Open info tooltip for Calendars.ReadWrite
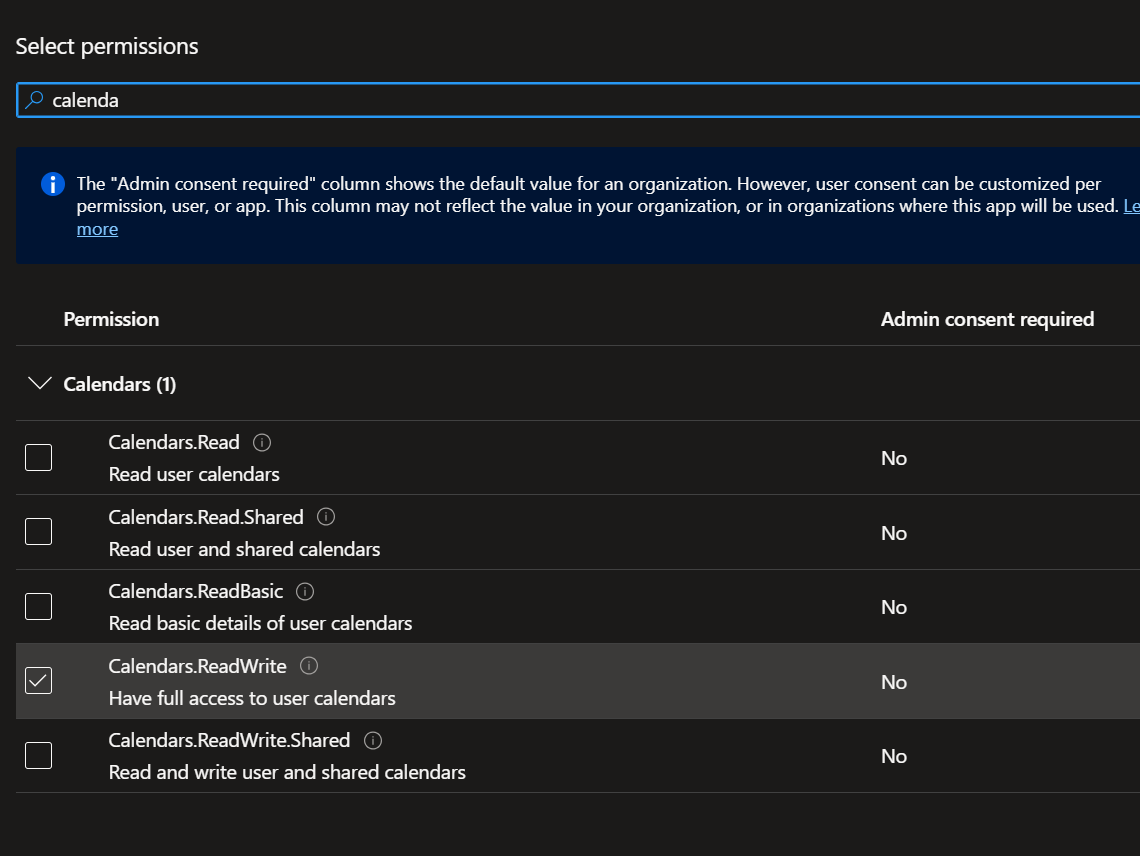 (309, 666)
